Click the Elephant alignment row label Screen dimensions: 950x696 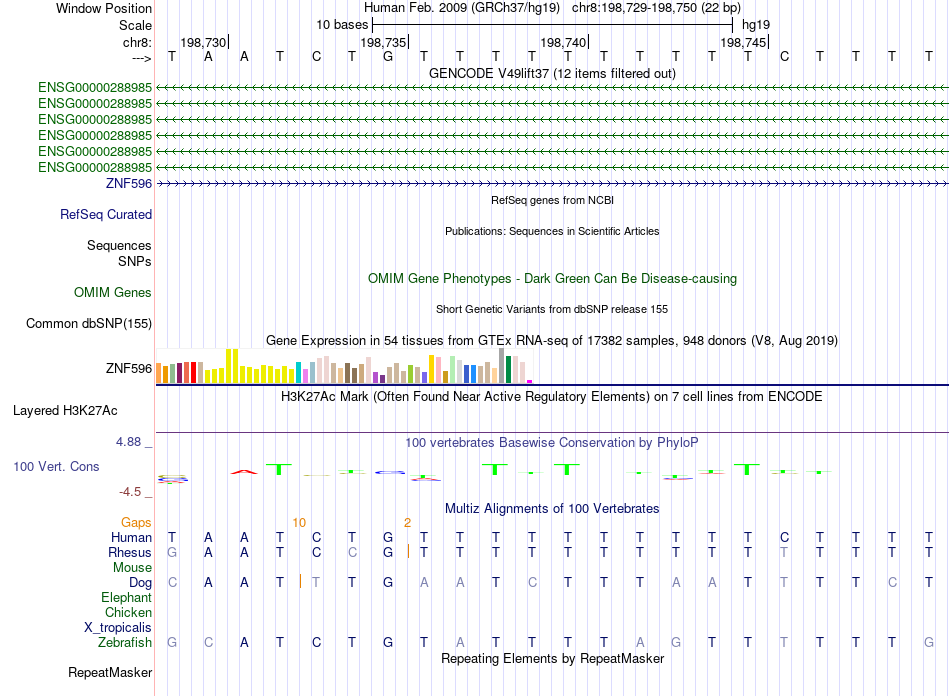point(126,598)
